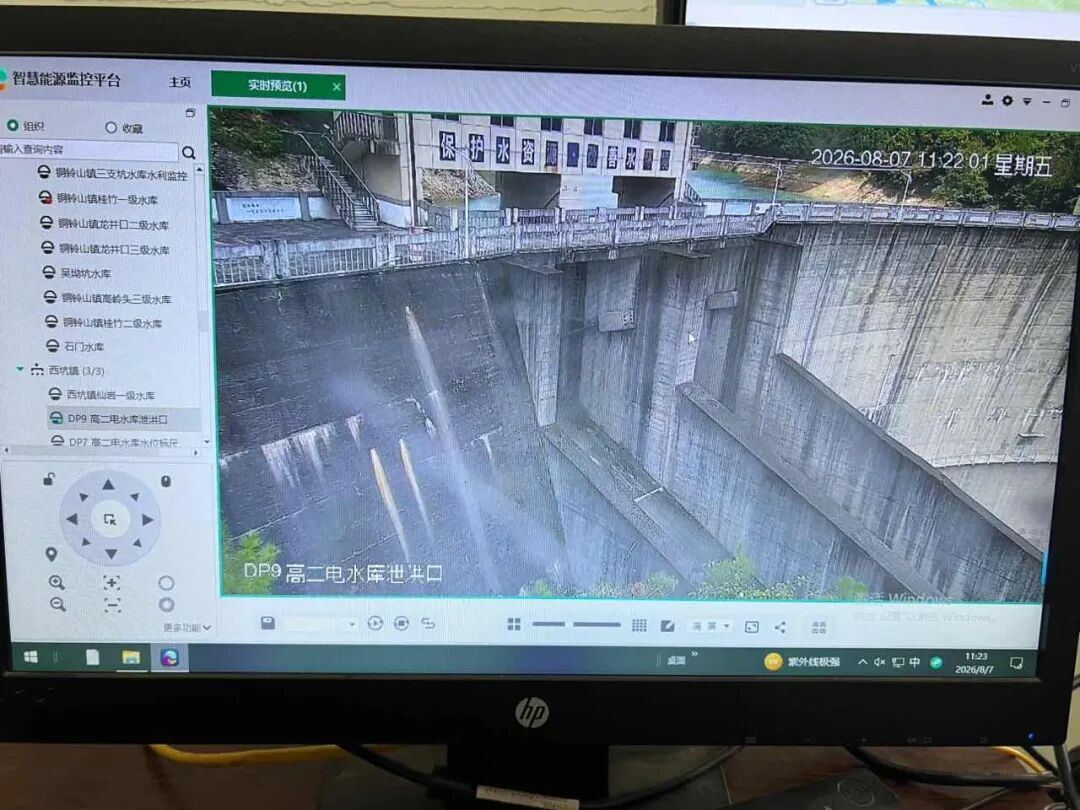Select the 组织 radio button
The height and width of the screenshot is (810, 1080).
(12, 125)
